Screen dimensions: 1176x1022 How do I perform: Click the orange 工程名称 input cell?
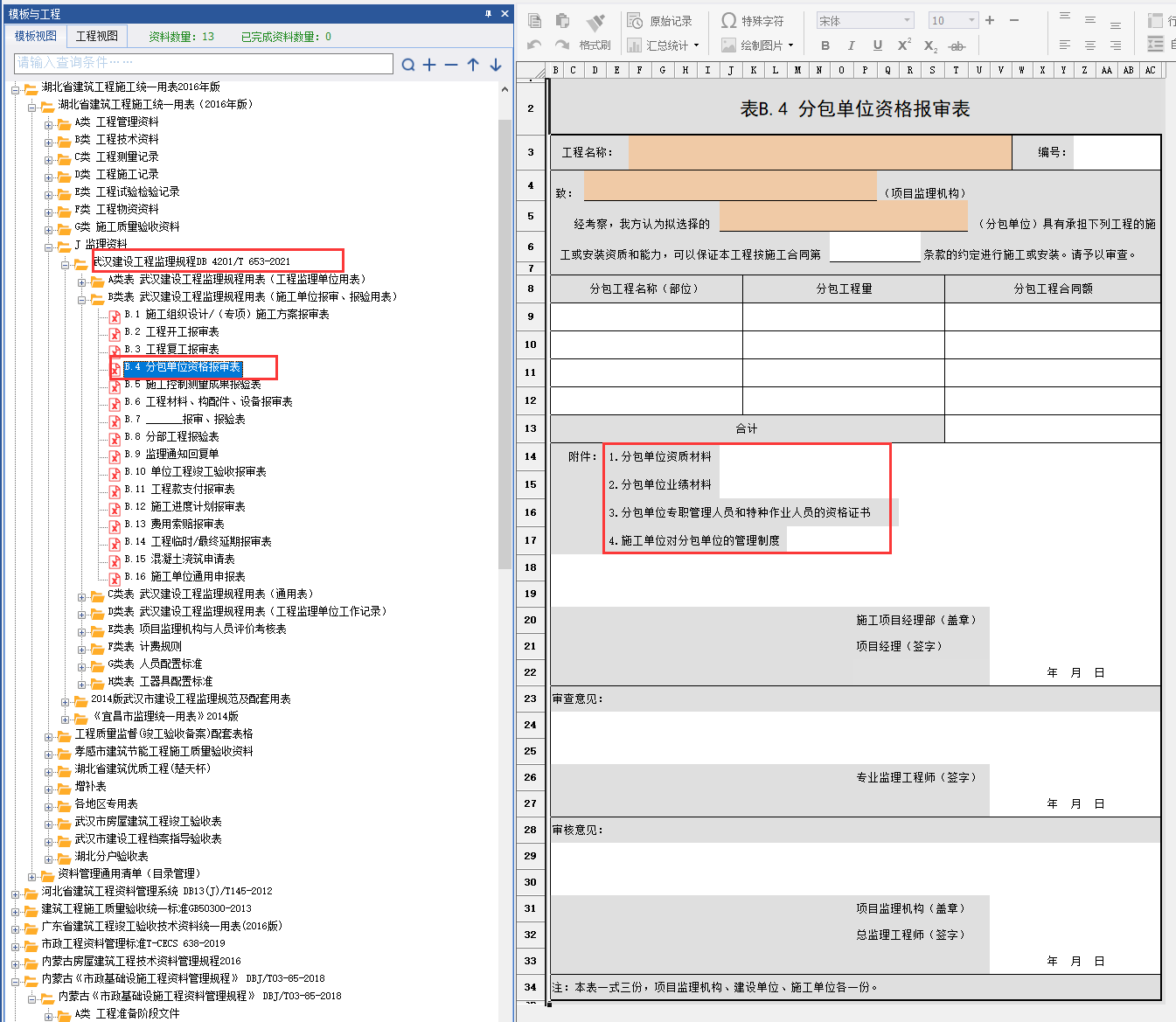820,152
